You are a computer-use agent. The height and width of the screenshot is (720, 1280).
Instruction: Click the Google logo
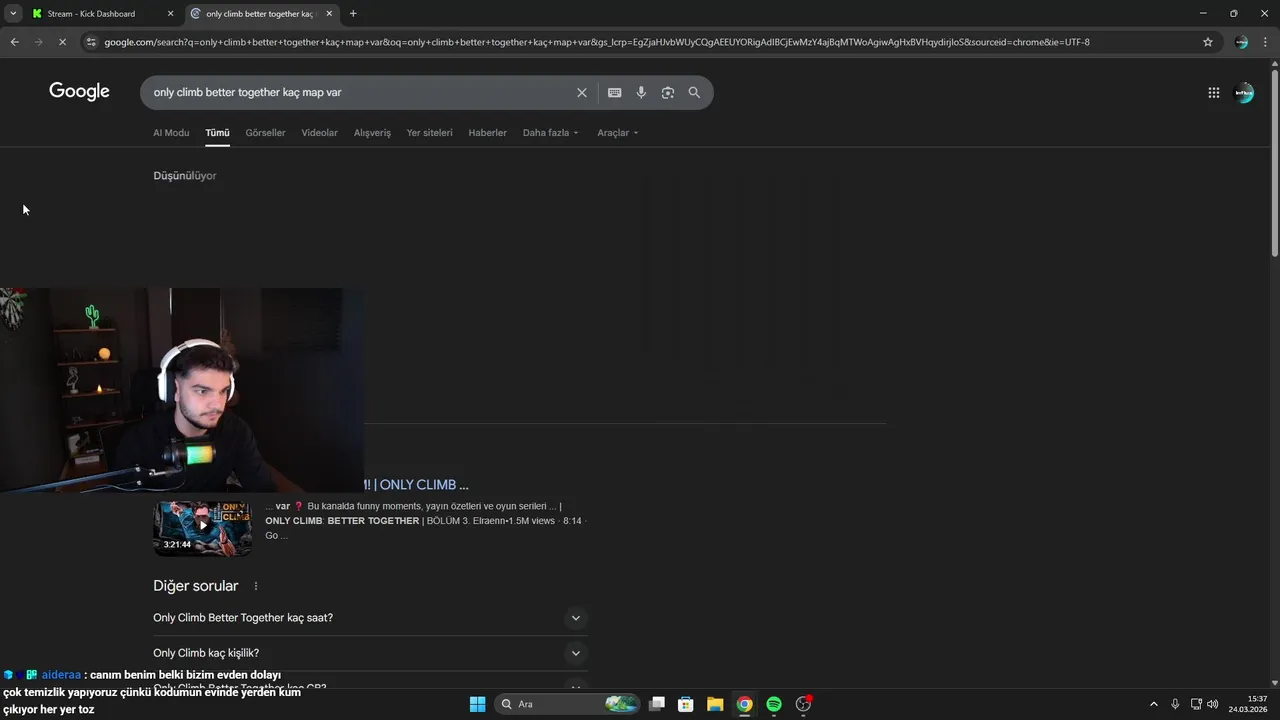pyautogui.click(x=79, y=92)
